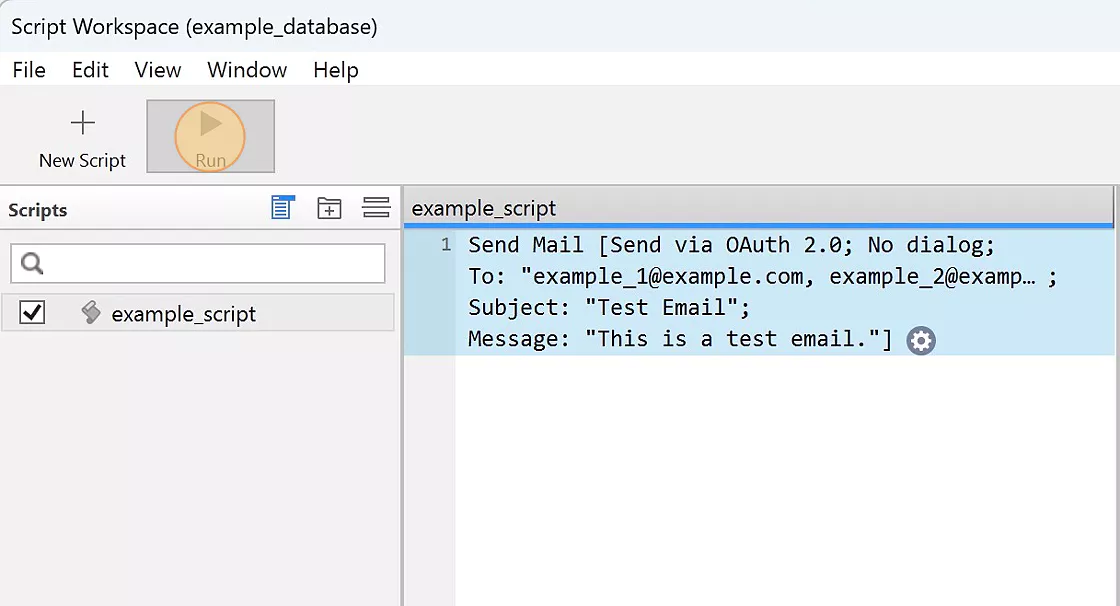The height and width of the screenshot is (606, 1120).
Task: Open the View menu
Action: pos(158,70)
